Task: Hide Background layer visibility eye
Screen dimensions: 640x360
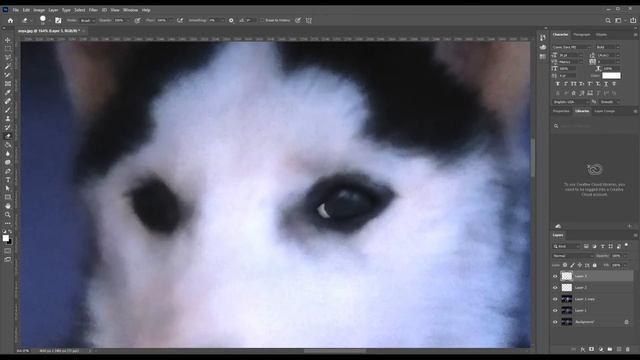Action: point(555,322)
